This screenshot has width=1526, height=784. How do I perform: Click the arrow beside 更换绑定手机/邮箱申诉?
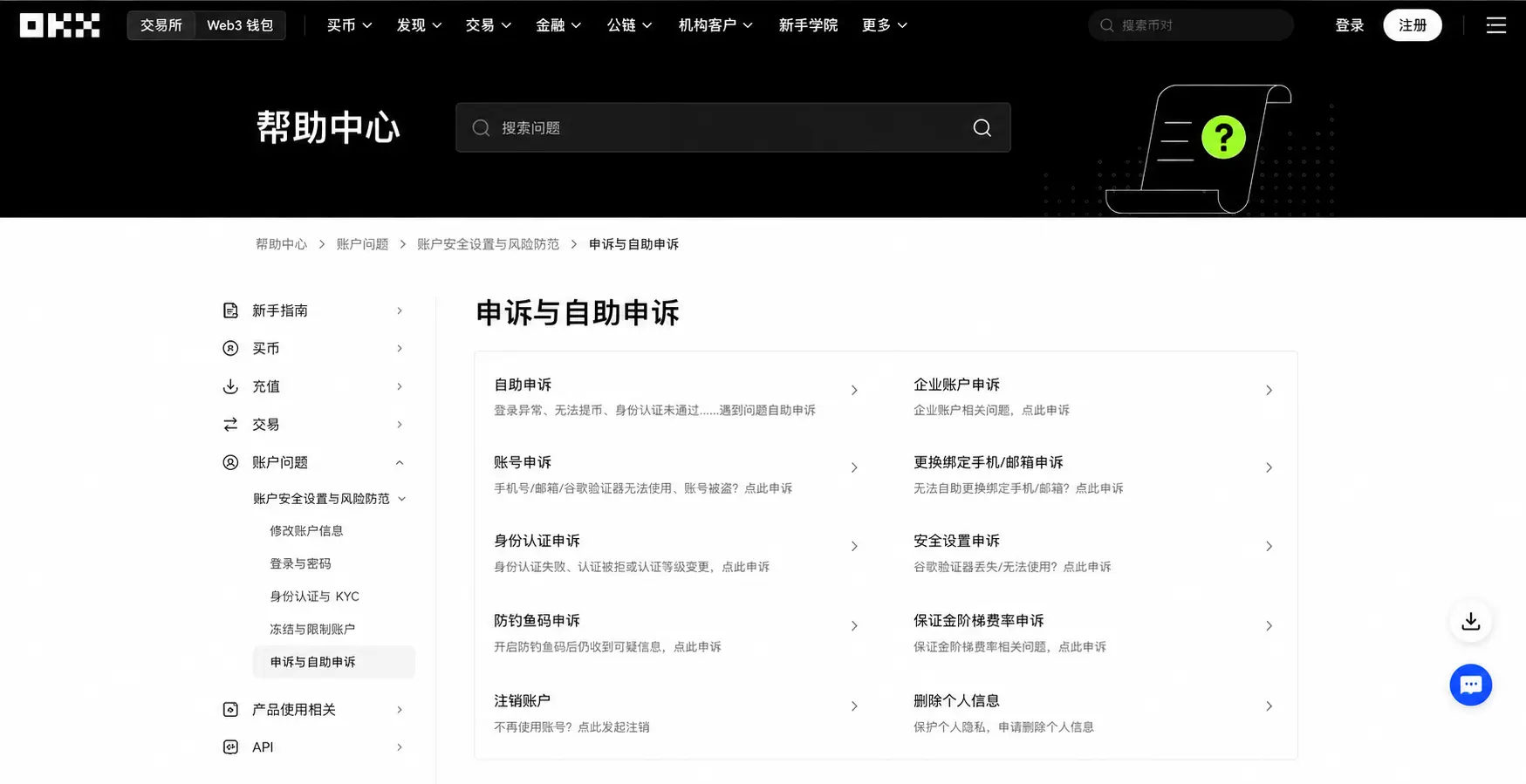(x=1269, y=468)
